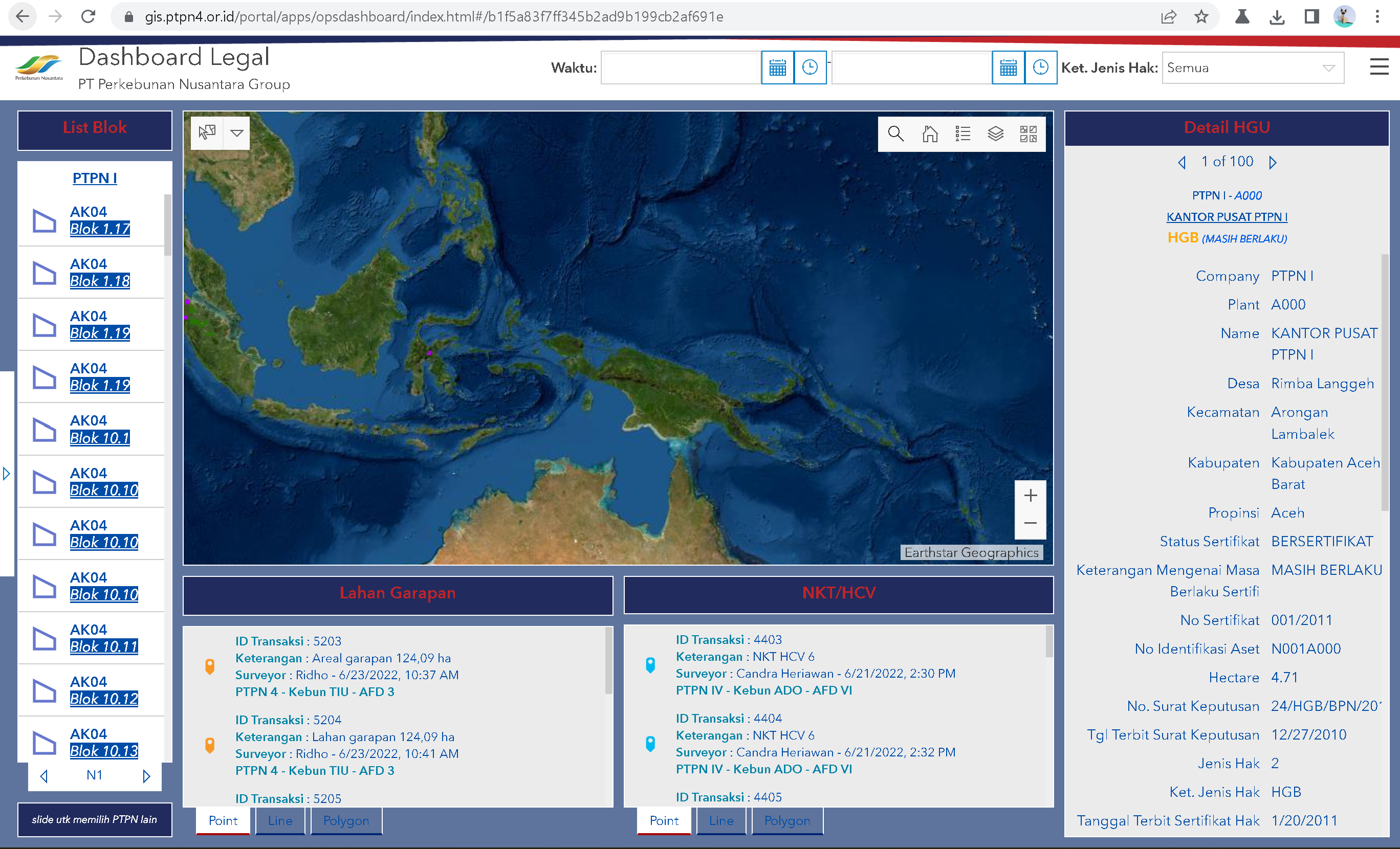
Task: Select AK04 Blok 1.18 polygon icon
Action: point(45,273)
